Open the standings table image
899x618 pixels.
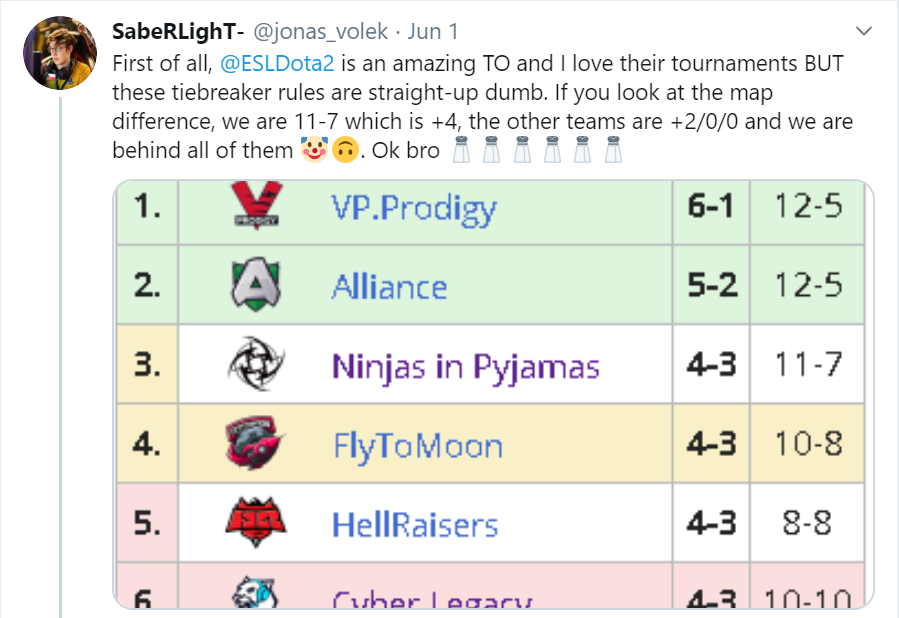[x=494, y=394]
